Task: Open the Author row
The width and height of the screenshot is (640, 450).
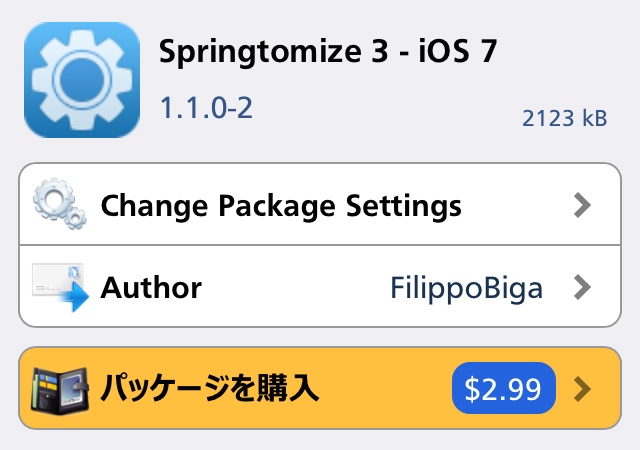Action: pos(320,286)
